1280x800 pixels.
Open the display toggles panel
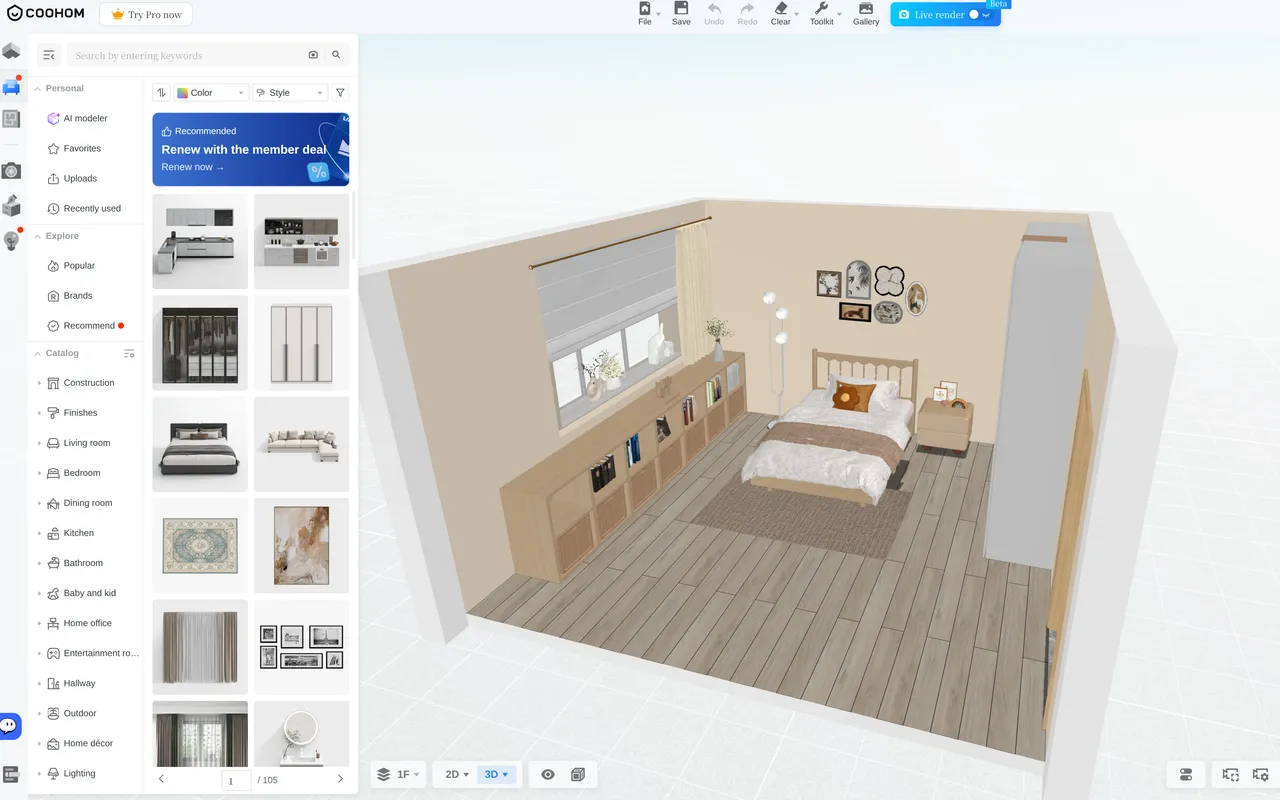[1186, 774]
